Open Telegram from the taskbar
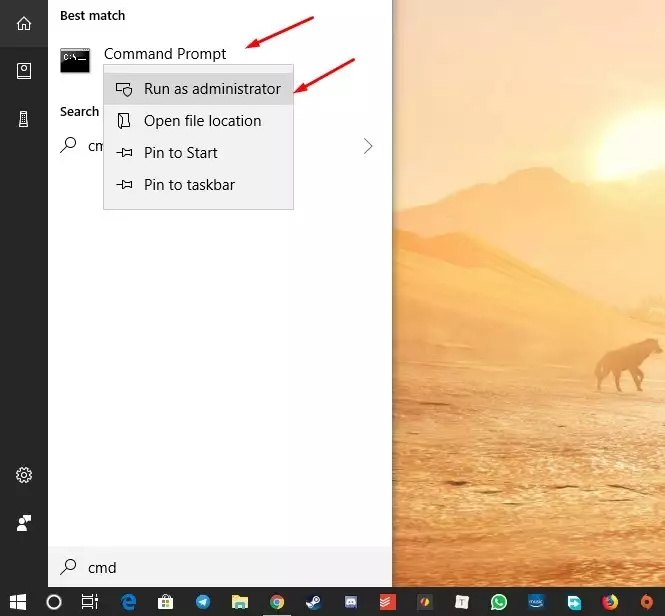This screenshot has width=665, height=616. [x=203, y=602]
